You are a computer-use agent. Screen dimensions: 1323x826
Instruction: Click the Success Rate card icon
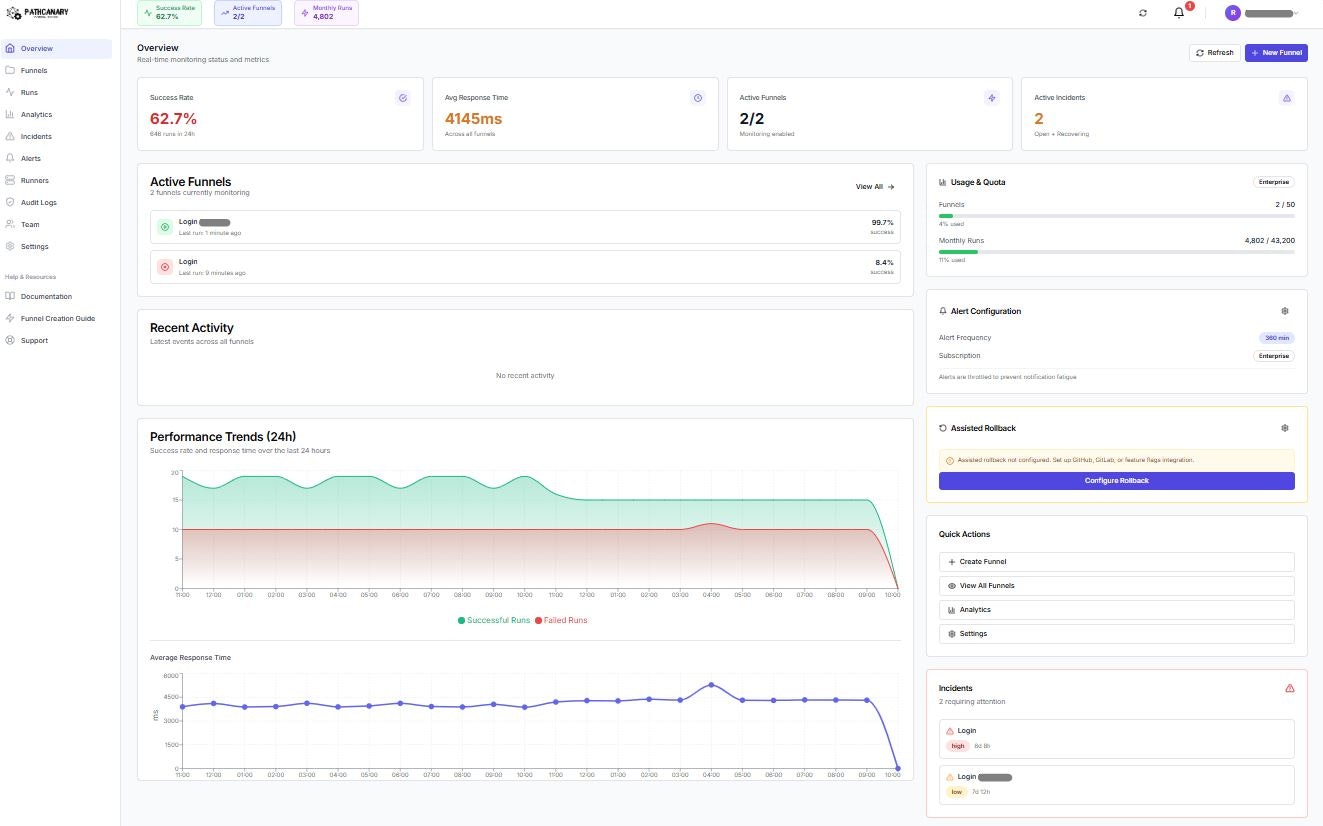click(402, 98)
